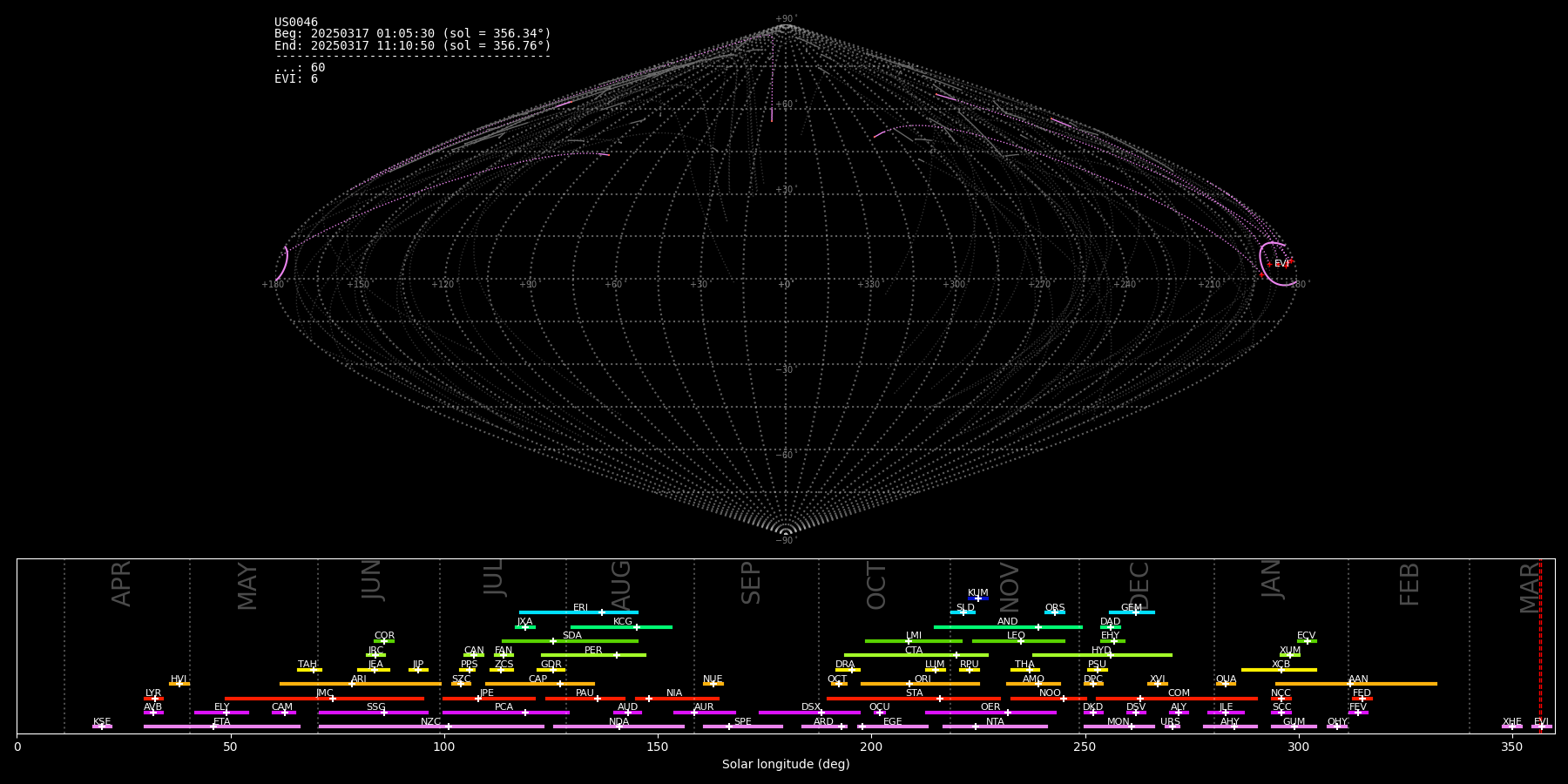
Task: Click the DEC month label
Action: coord(1139,585)
